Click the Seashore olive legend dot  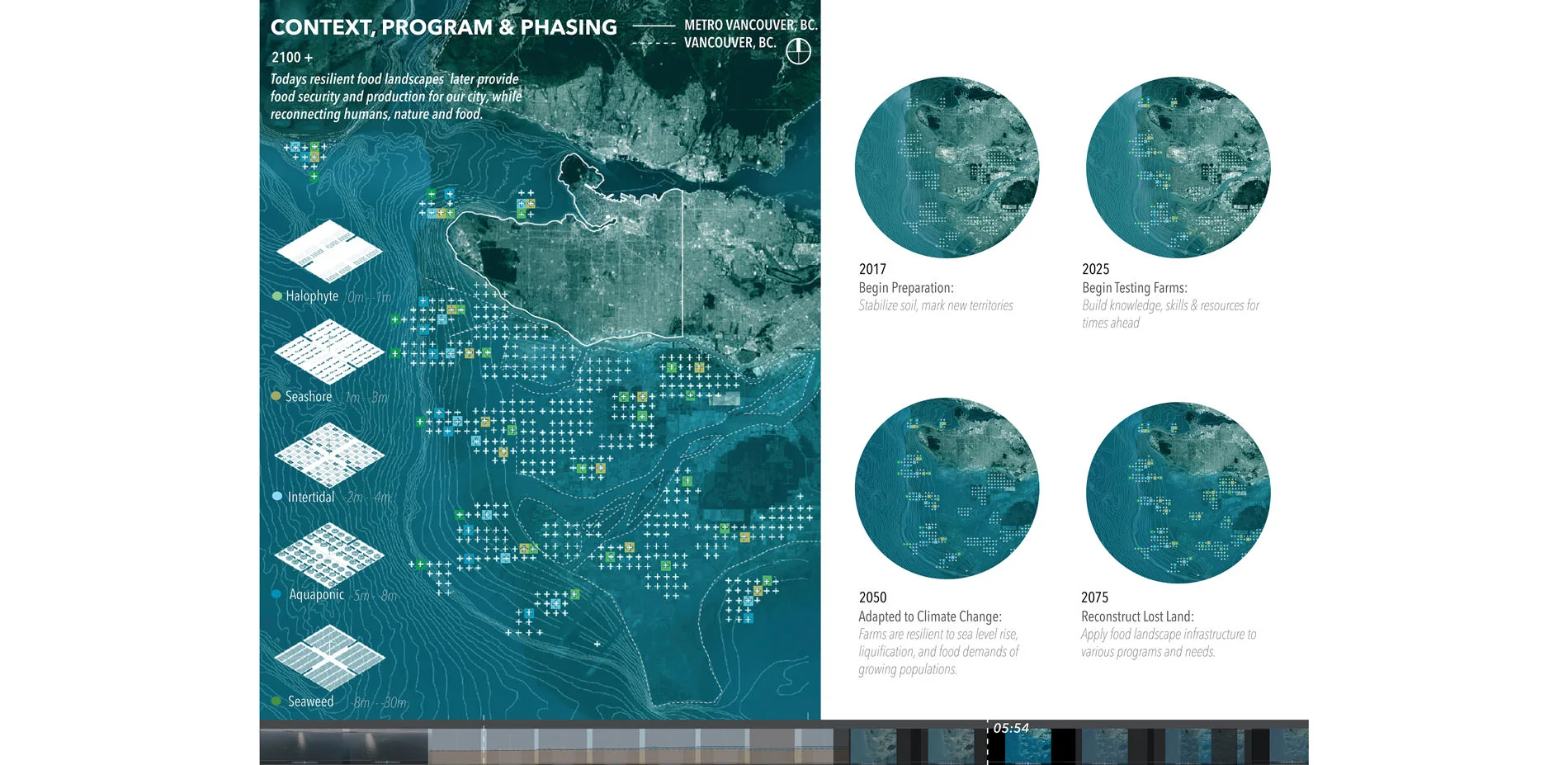click(x=276, y=396)
